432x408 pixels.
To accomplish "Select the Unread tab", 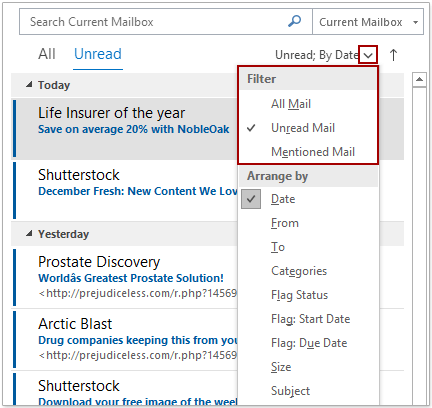I will [98, 54].
